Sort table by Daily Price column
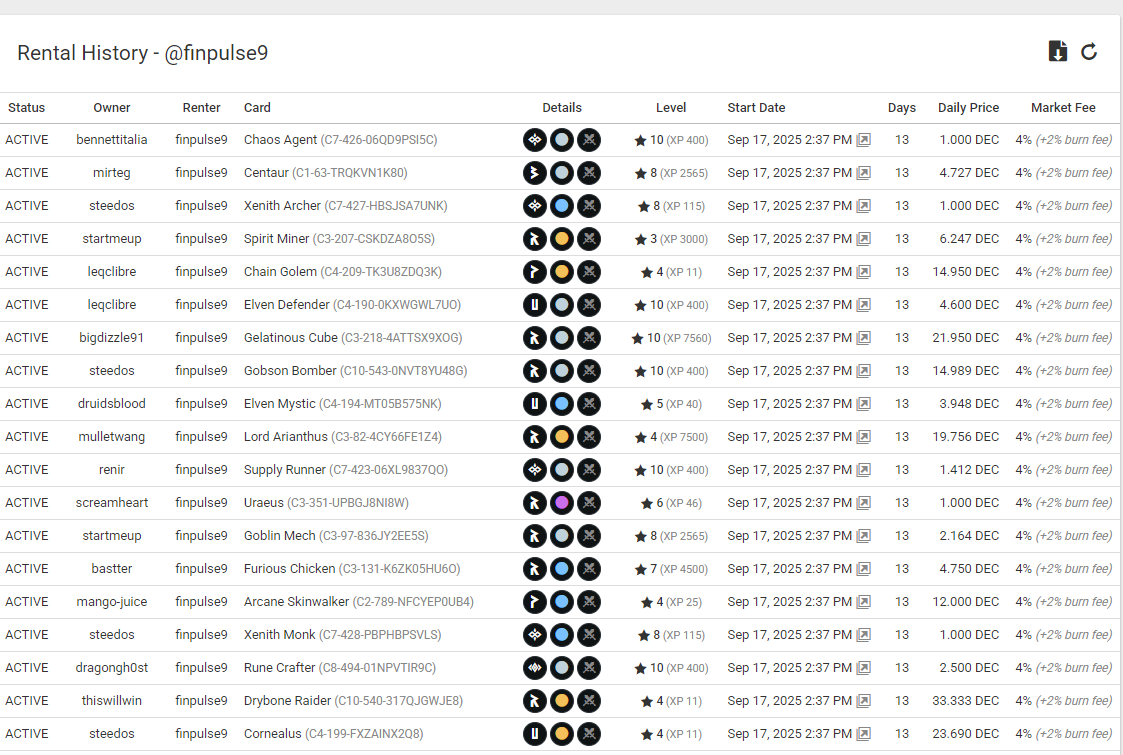 [x=967, y=108]
